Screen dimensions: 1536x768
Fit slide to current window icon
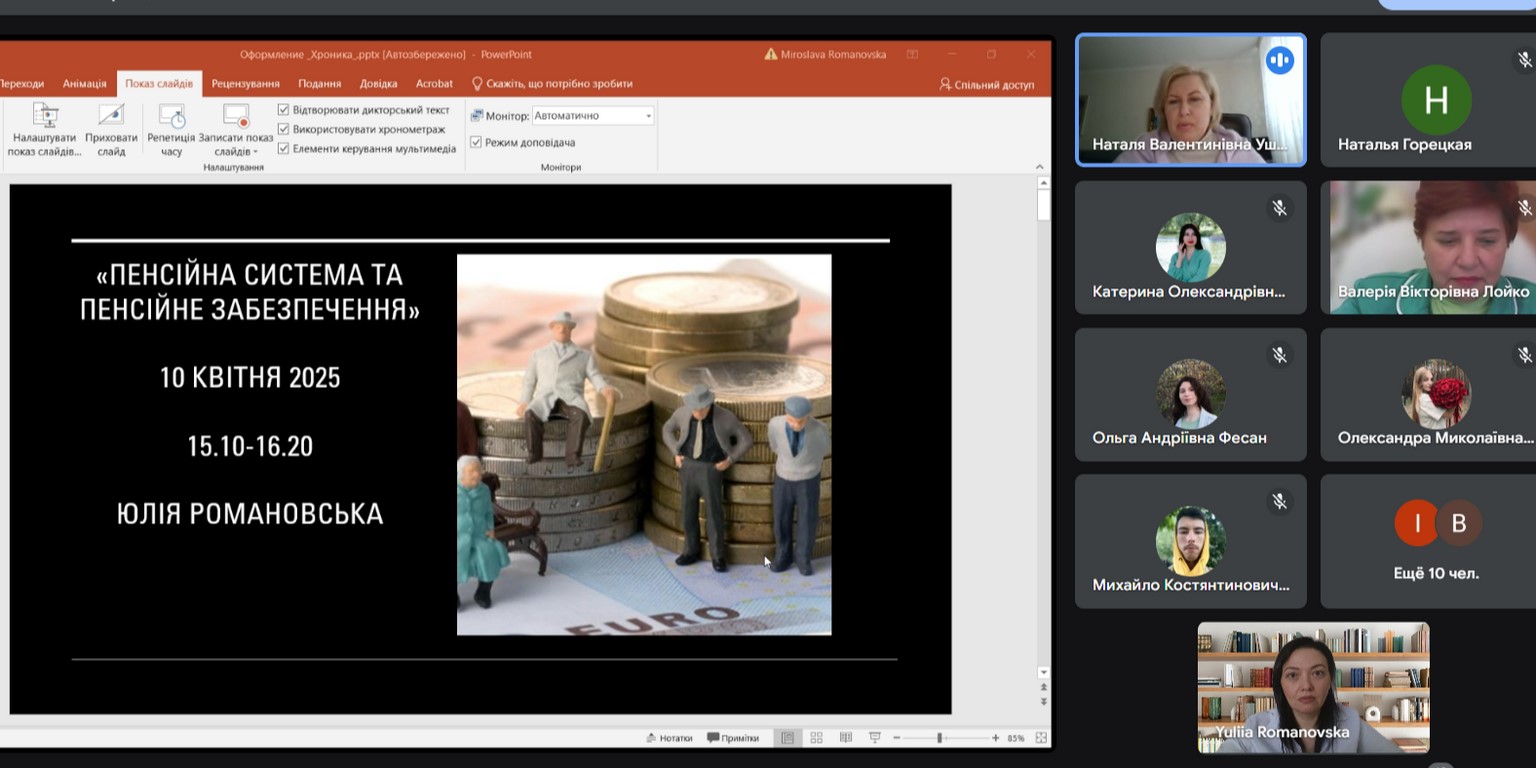point(1041,738)
